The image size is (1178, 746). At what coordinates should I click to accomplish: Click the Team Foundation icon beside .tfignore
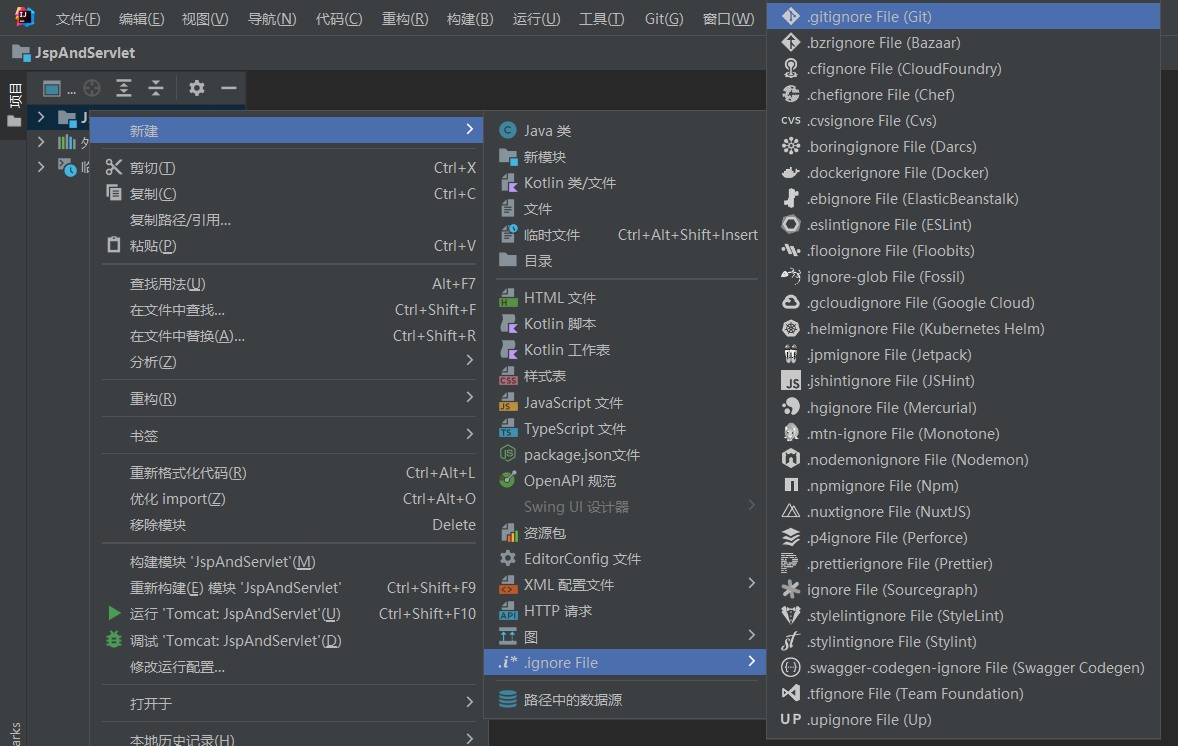[790, 693]
